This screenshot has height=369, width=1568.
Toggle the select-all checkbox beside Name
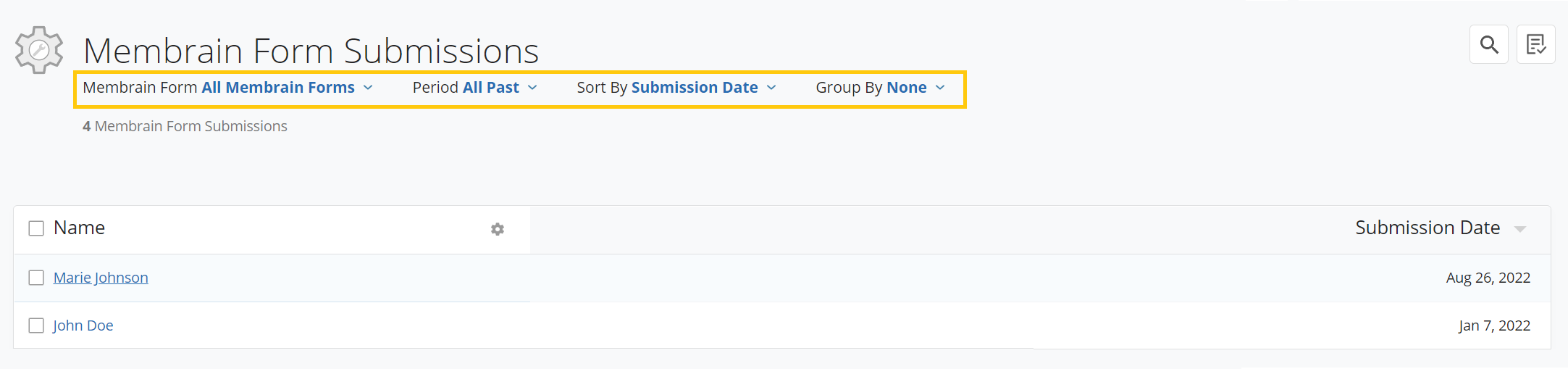point(36,228)
